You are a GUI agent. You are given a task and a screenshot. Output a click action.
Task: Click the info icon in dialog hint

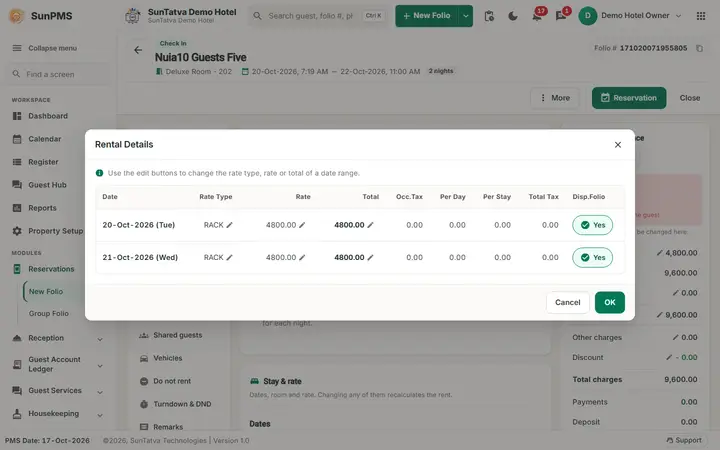tap(99, 173)
